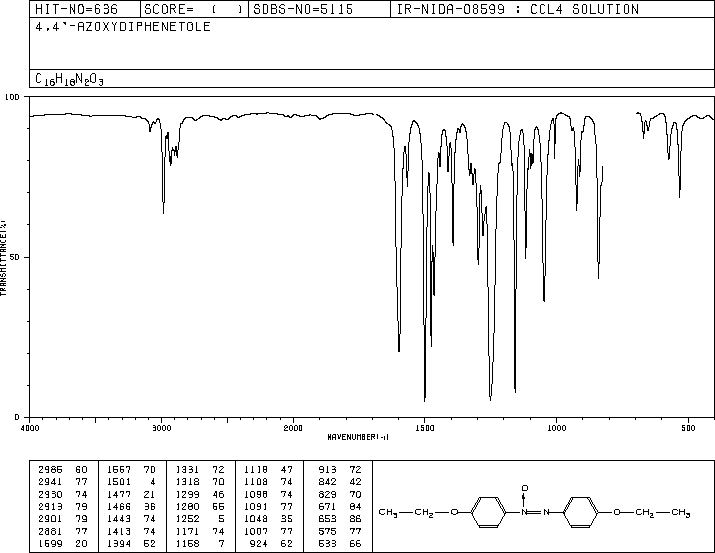Click the 0 y-axis tick label
This screenshot has height=553, width=715.
click(x=17, y=417)
